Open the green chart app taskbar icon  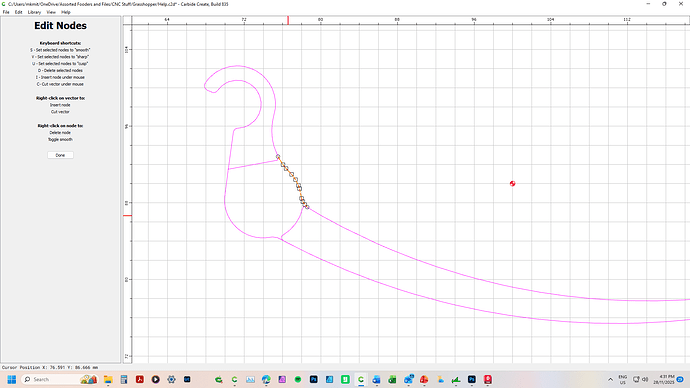tap(456, 379)
